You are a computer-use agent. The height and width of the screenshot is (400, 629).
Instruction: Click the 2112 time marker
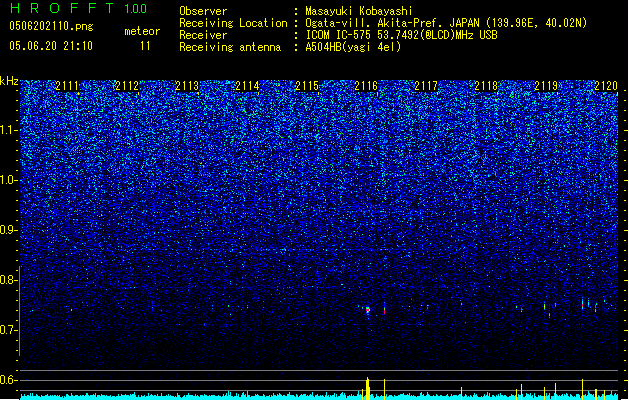tap(127, 86)
